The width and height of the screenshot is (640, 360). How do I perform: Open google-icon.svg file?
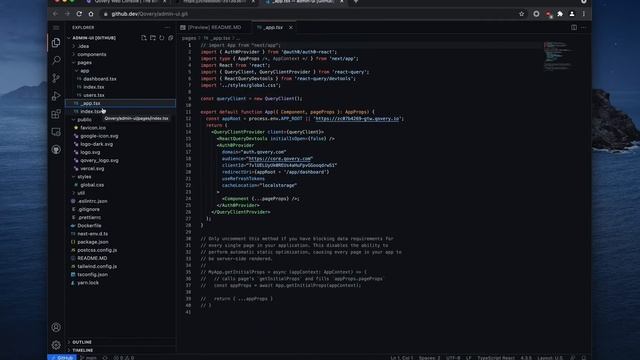99,136
